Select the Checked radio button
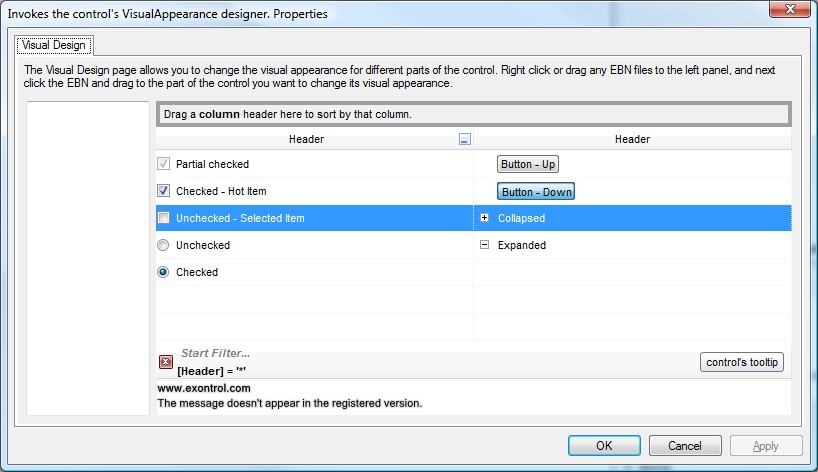Image resolution: width=818 pixels, height=472 pixels. (164, 272)
